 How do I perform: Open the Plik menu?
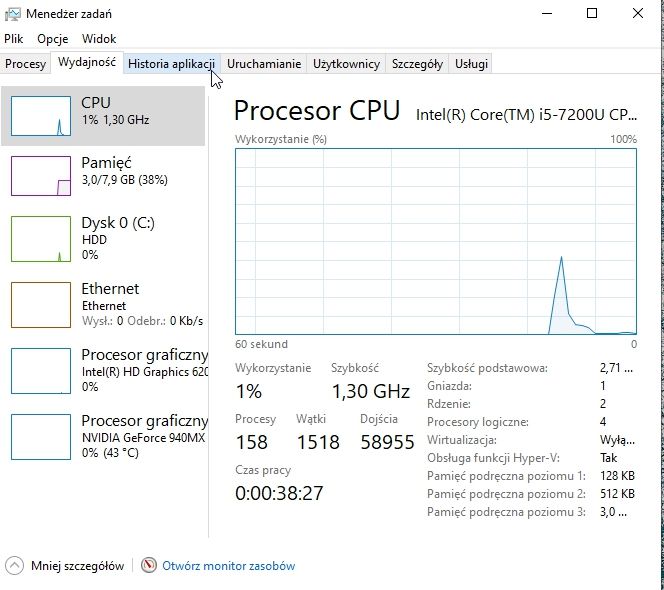14,39
